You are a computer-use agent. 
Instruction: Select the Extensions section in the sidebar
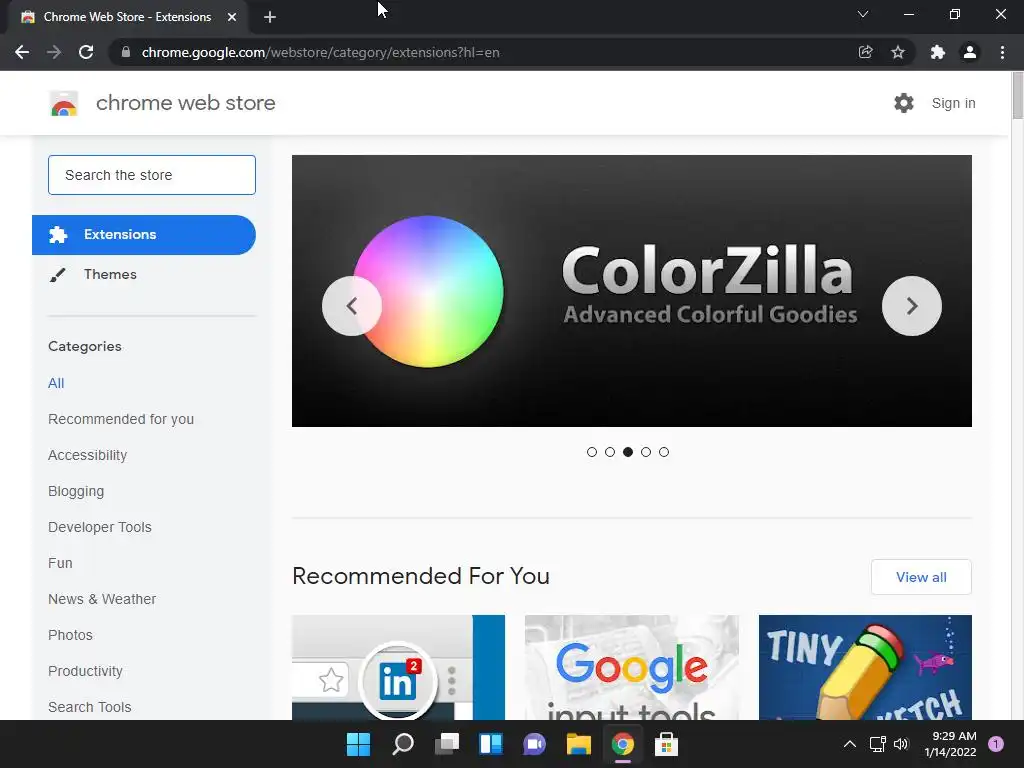(144, 235)
